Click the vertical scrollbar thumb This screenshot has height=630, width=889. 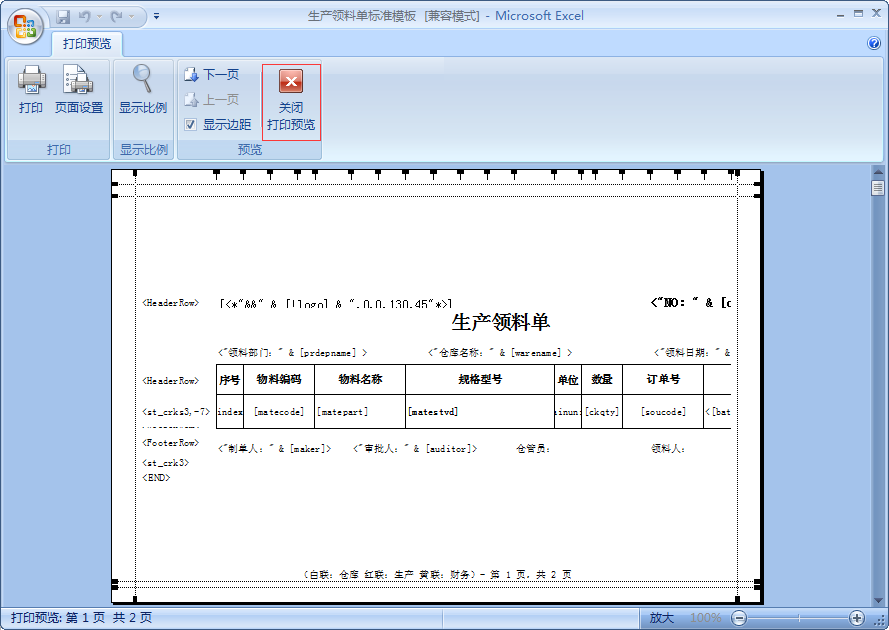pyautogui.click(x=878, y=188)
